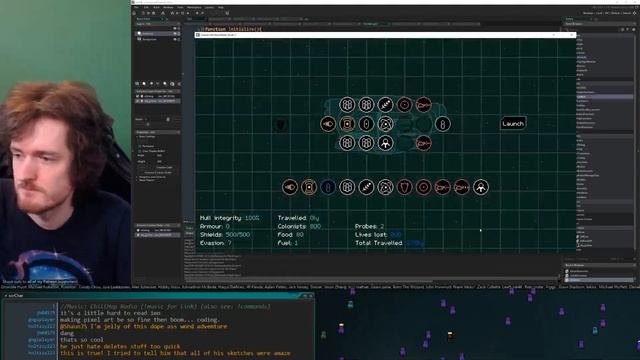
Task: Toggle visibility of the Instances layer
Action: [175, 33]
